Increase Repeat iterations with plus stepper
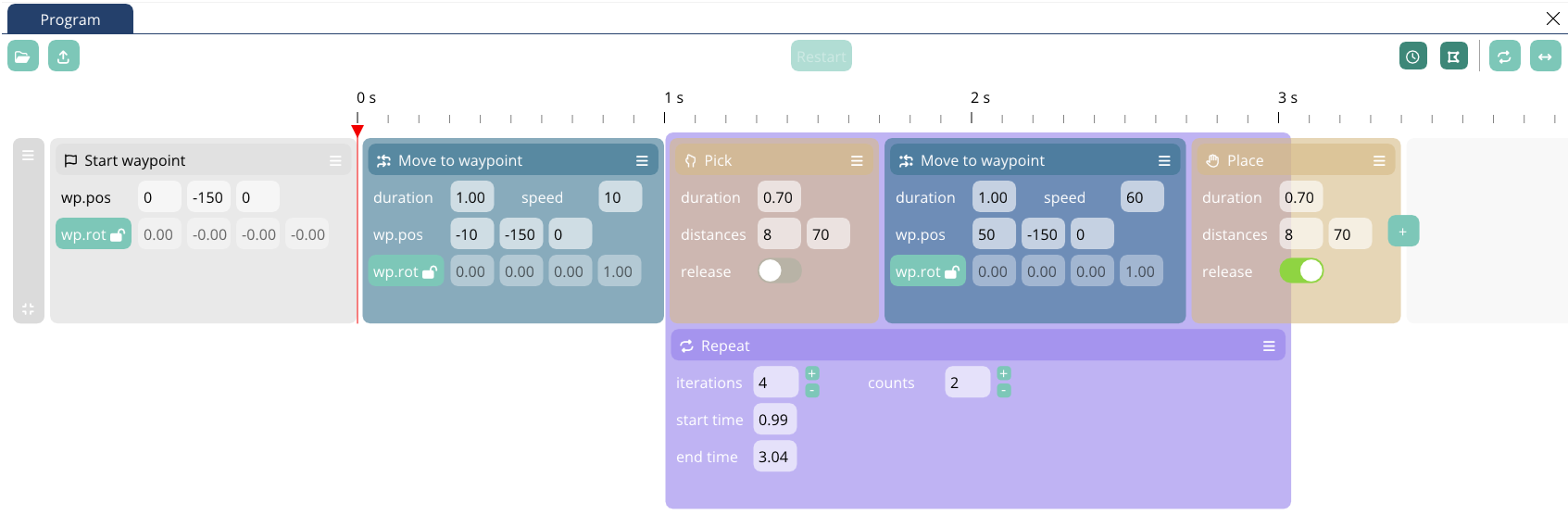1568x515 pixels. 812,373
